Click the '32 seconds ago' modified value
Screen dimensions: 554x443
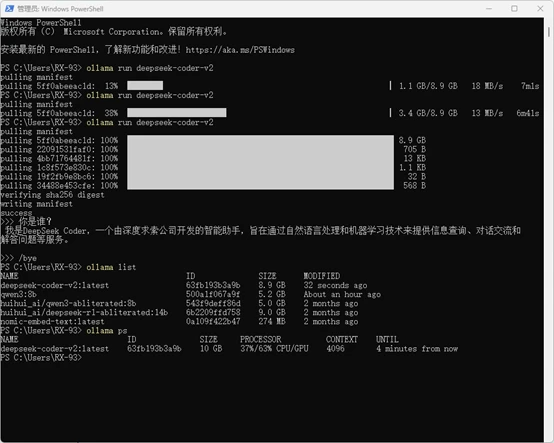(335, 285)
